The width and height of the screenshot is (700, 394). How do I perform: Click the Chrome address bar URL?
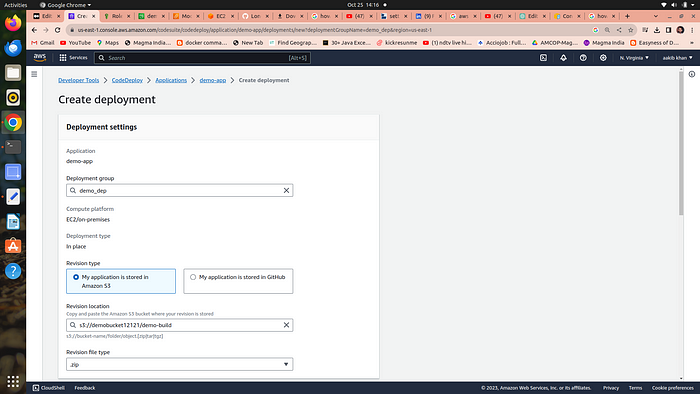point(254,30)
